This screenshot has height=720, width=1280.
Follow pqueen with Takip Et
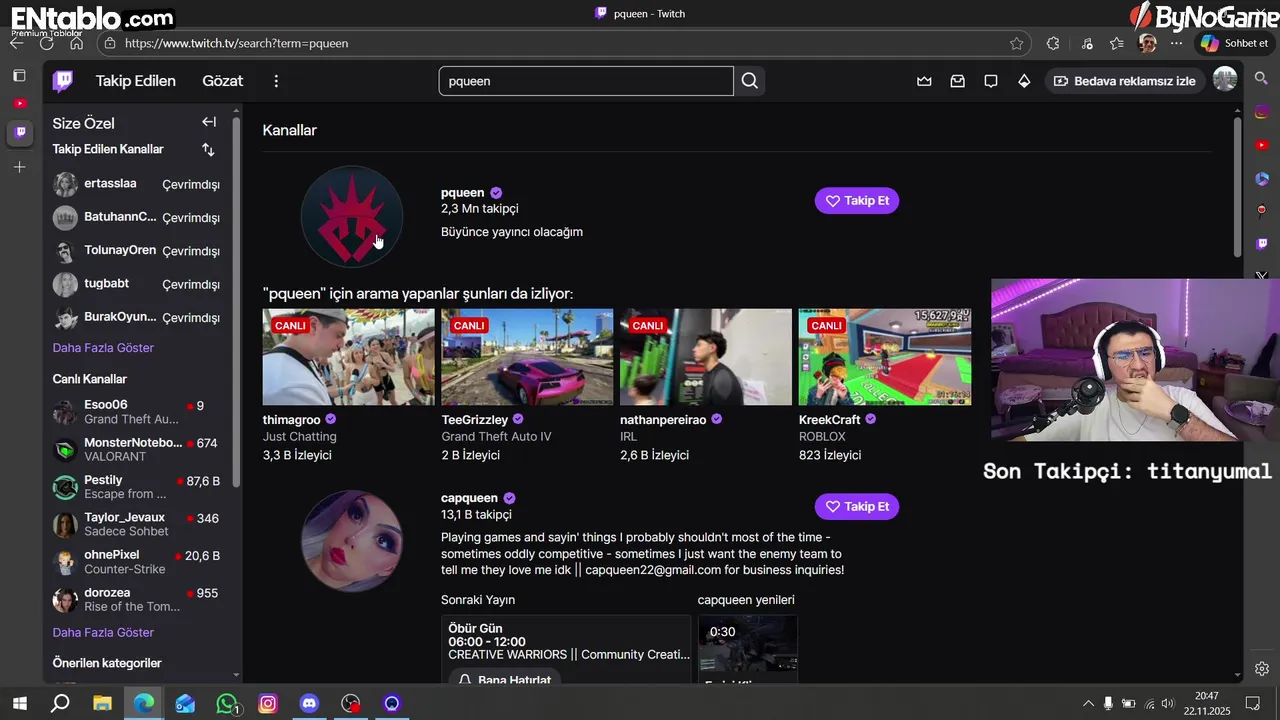857,201
